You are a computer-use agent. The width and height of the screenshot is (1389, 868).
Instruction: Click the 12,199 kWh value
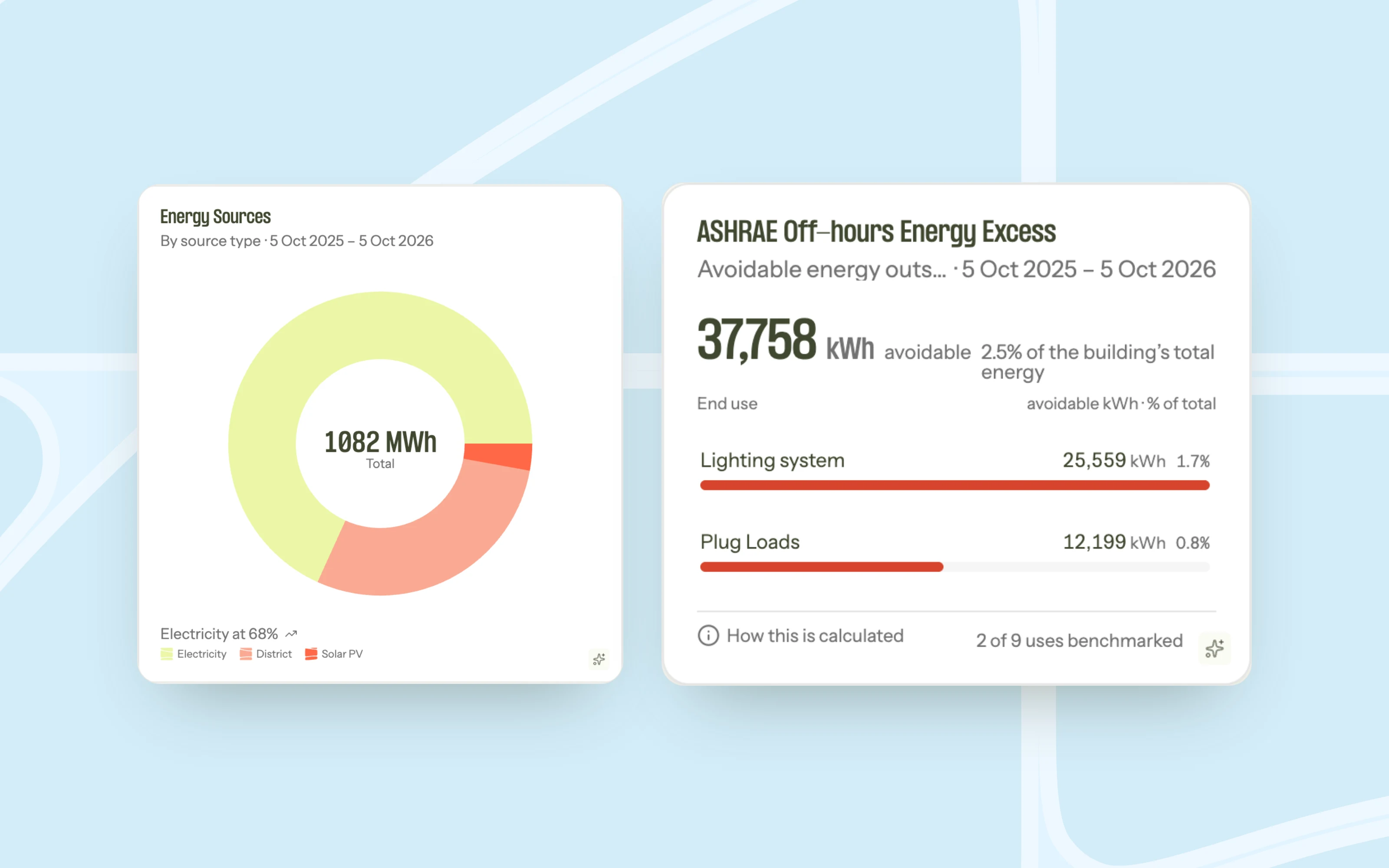point(1113,542)
